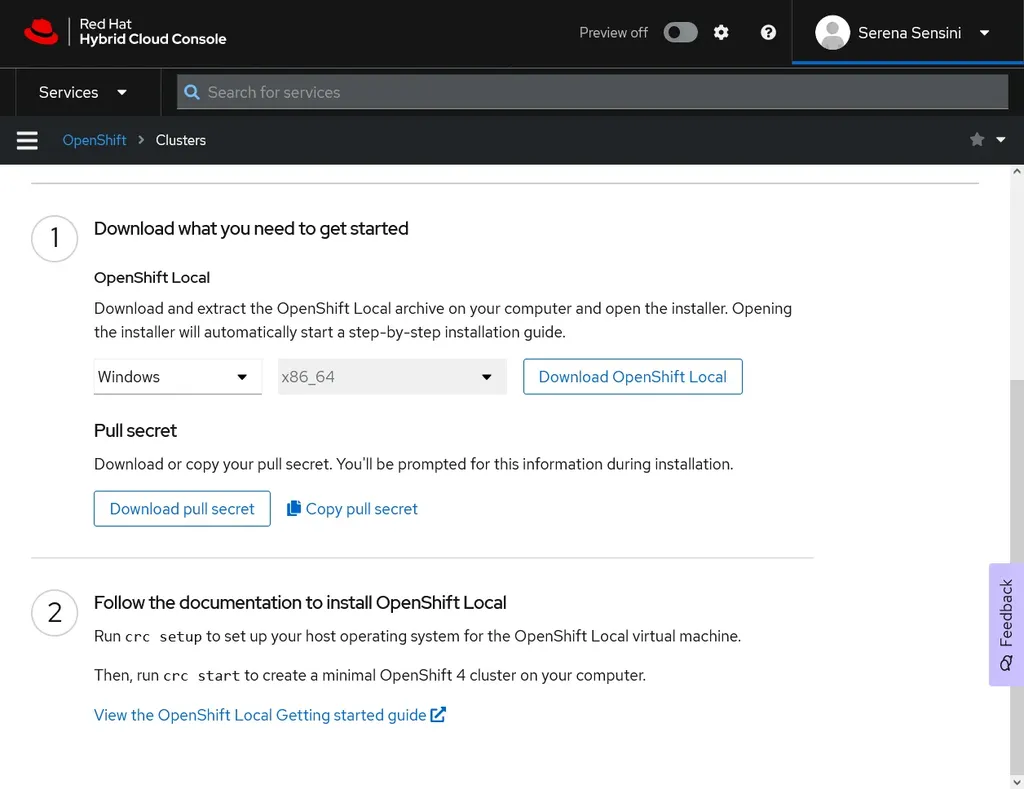
Task: Click the page vertical scrollbar thumb
Action: click(1016, 575)
